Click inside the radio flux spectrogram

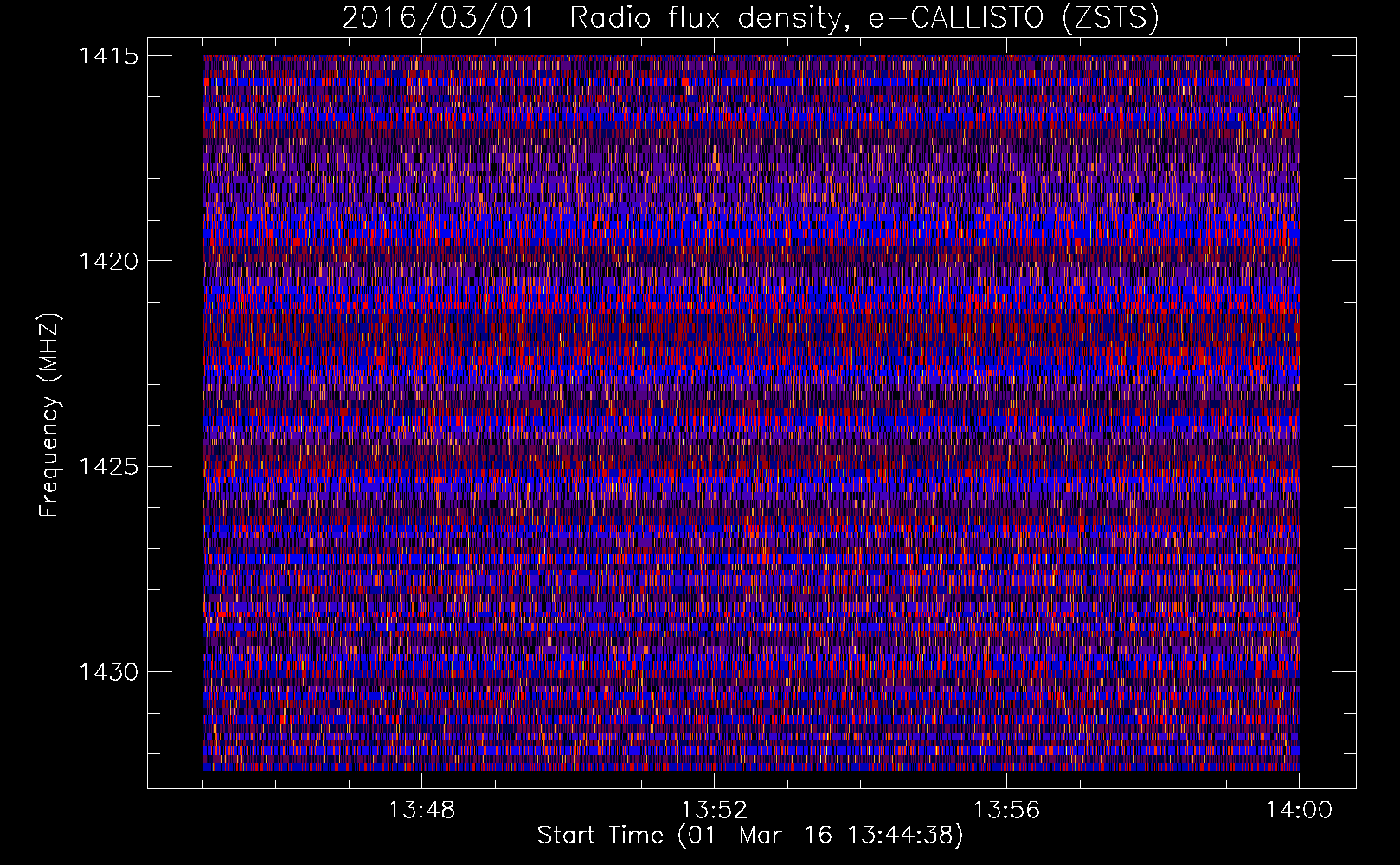click(x=751, y=413)
